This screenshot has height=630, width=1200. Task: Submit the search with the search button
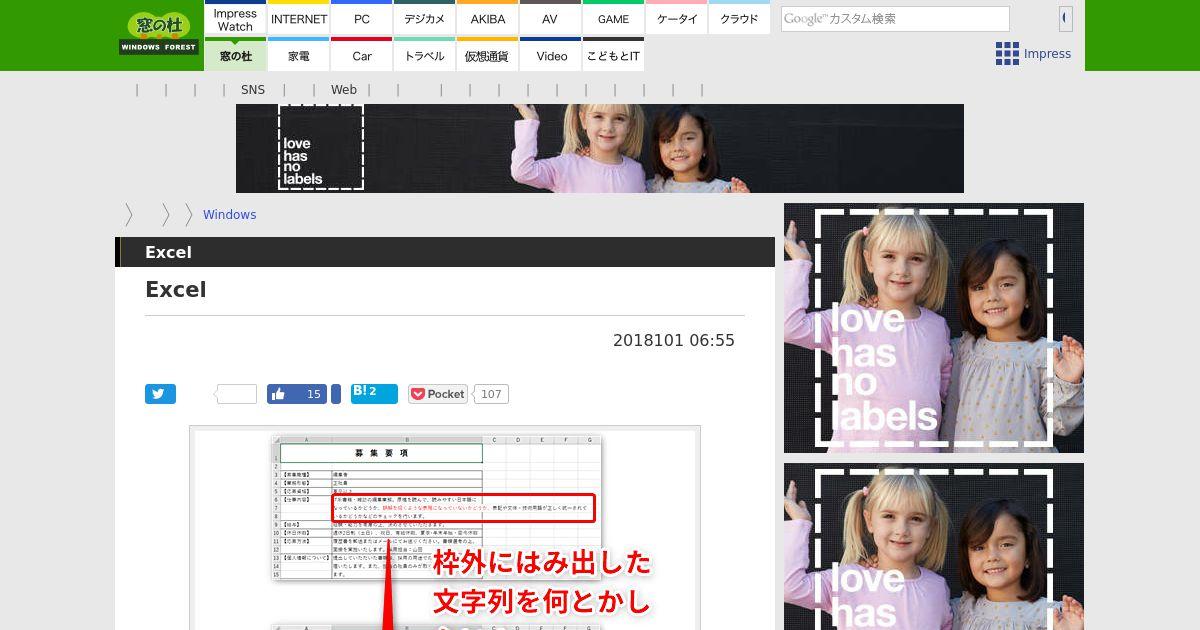(x=1065, y=18)
